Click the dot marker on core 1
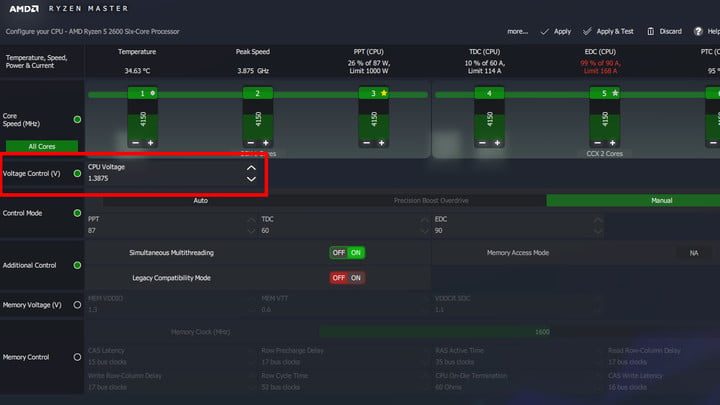 coord(152,93)
